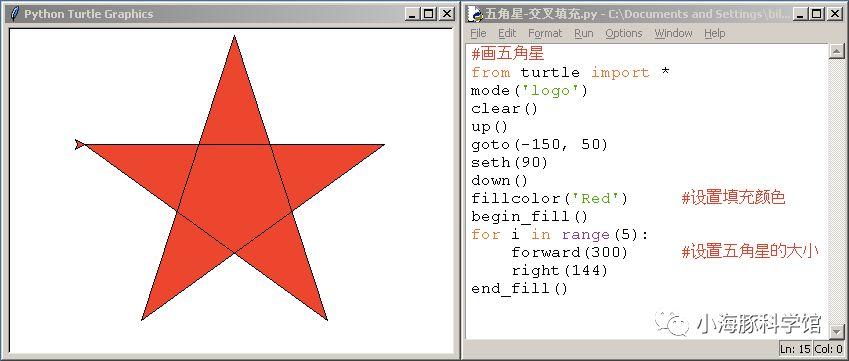Maximize the IDLE editor window

817,14
